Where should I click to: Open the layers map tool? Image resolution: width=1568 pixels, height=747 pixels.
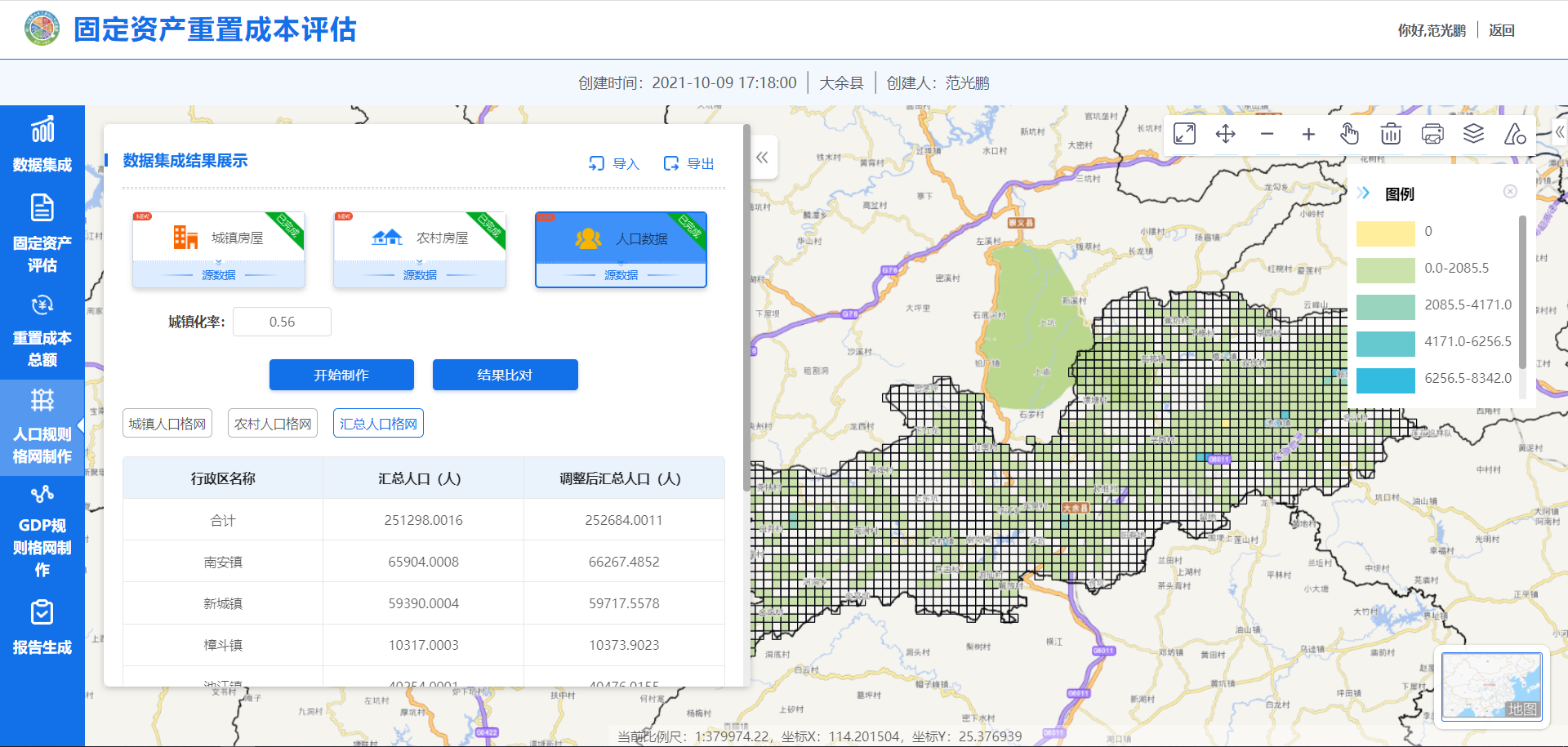[1473, 134]
